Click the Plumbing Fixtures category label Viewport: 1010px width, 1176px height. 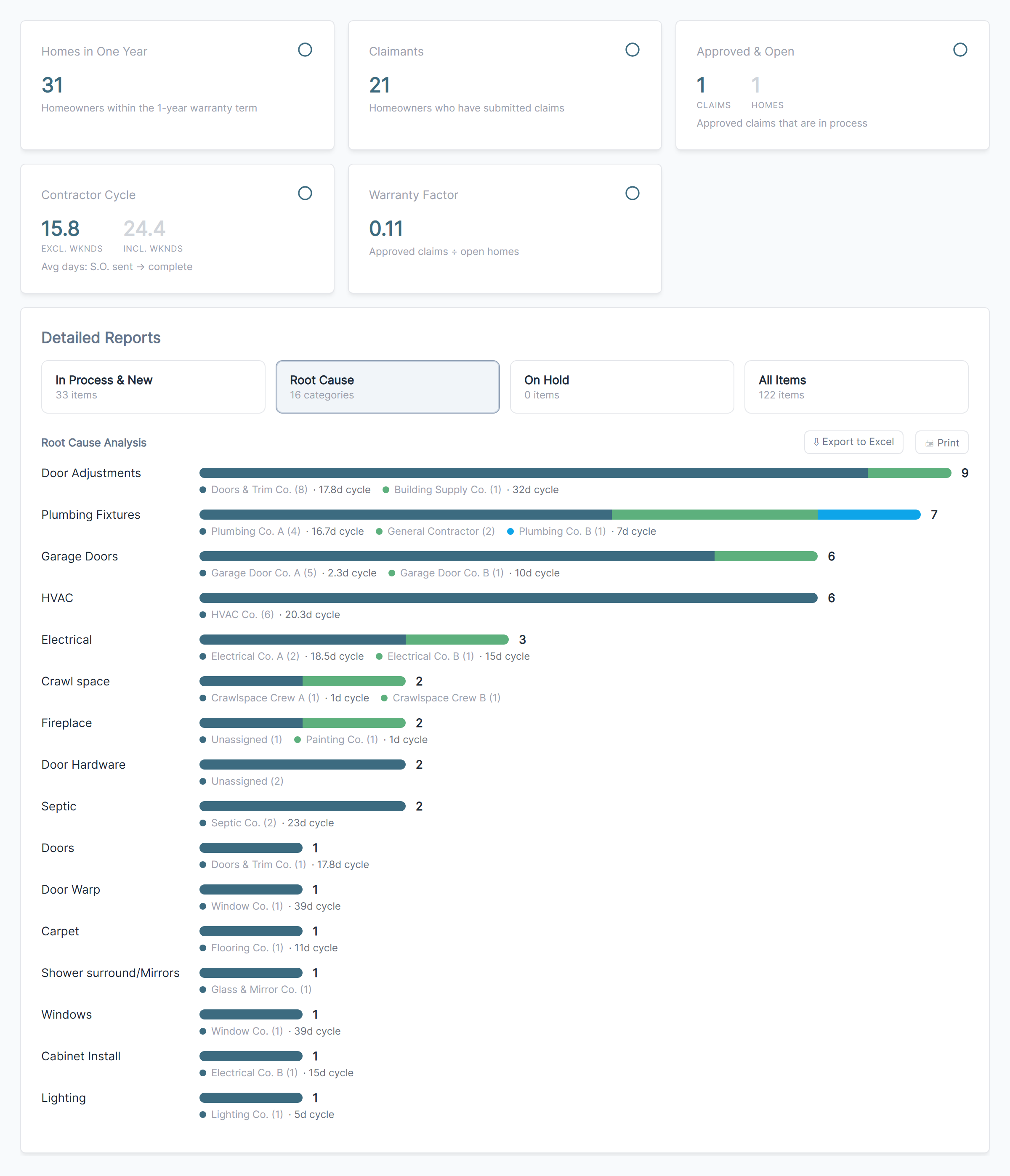coord(91,515)
